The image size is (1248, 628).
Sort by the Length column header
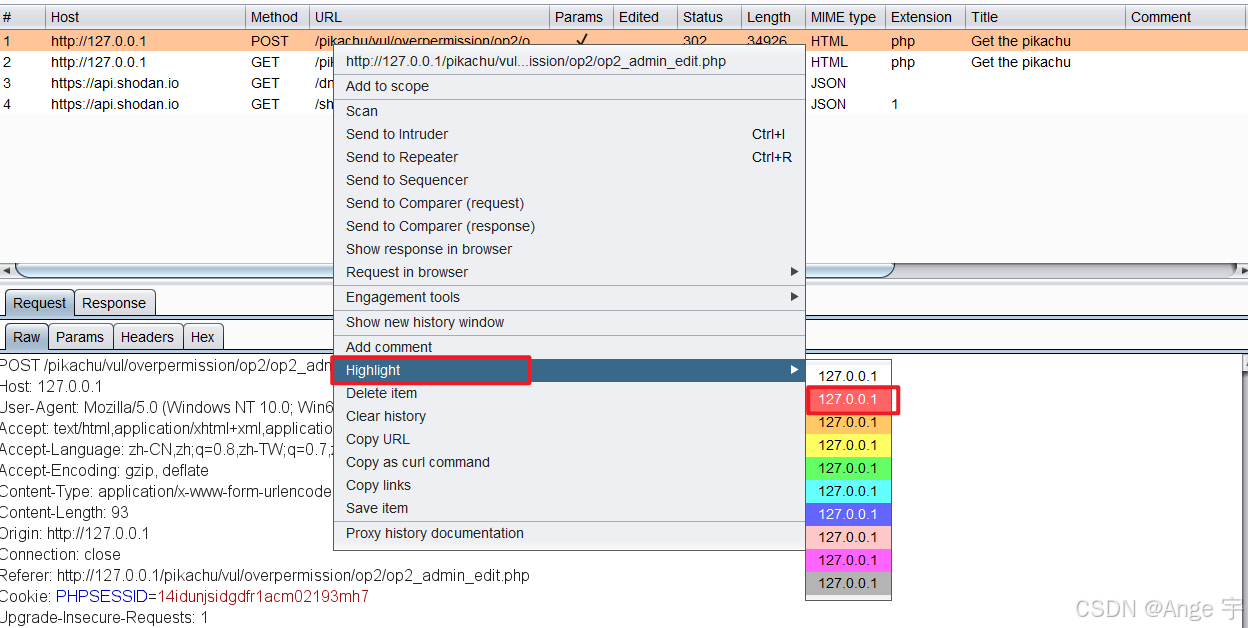[772, 17]
